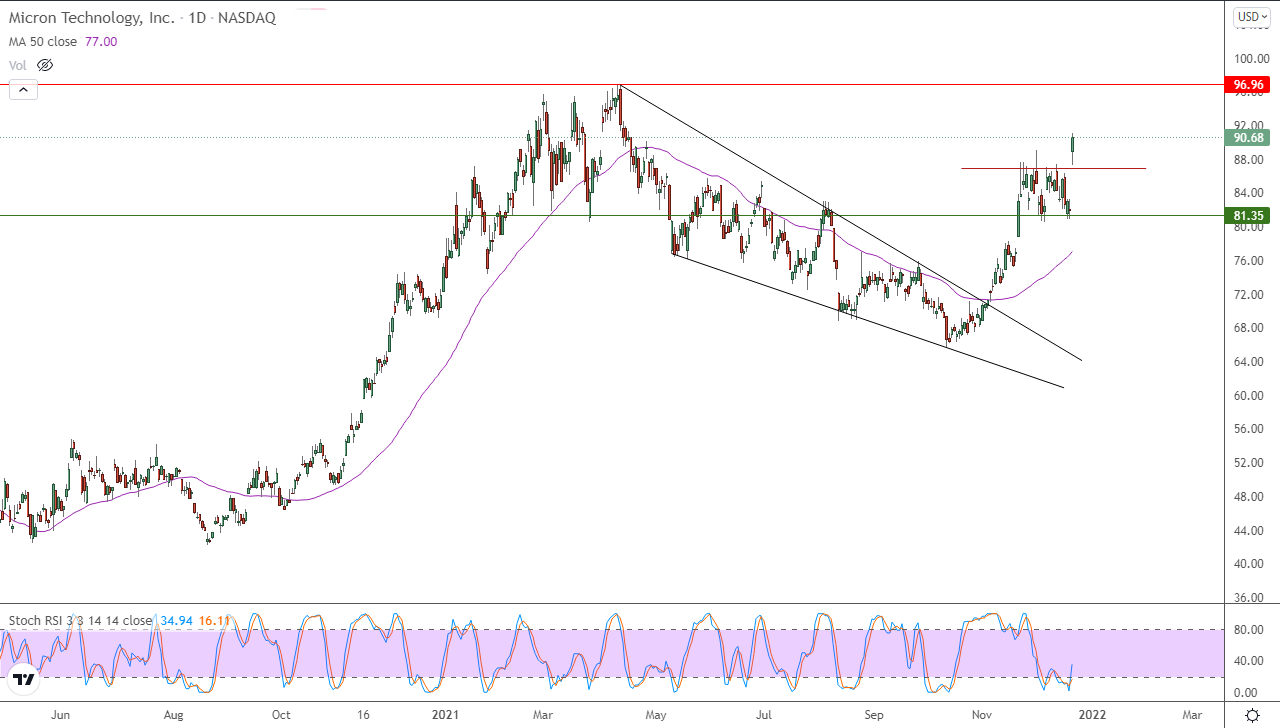Click the 90.68 last price label

click(1249, 138)
